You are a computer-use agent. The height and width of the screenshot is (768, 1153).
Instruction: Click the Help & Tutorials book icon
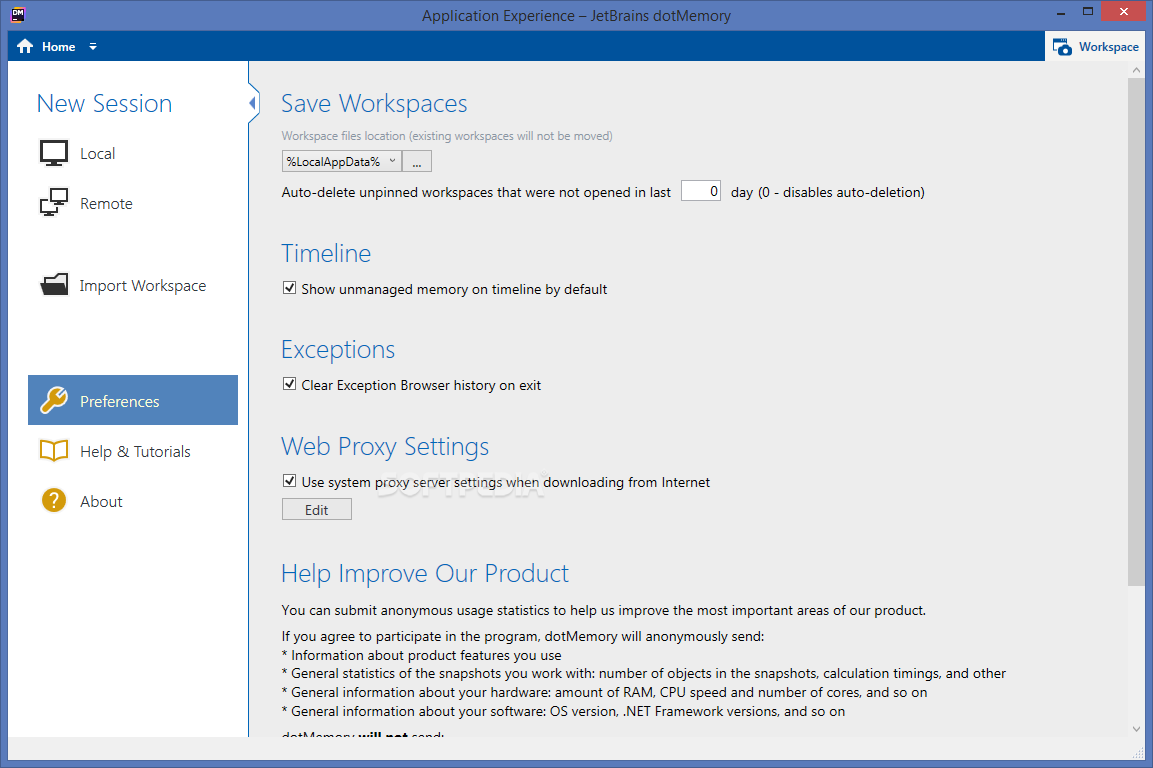pyautogui.click(x=54, y=450)
